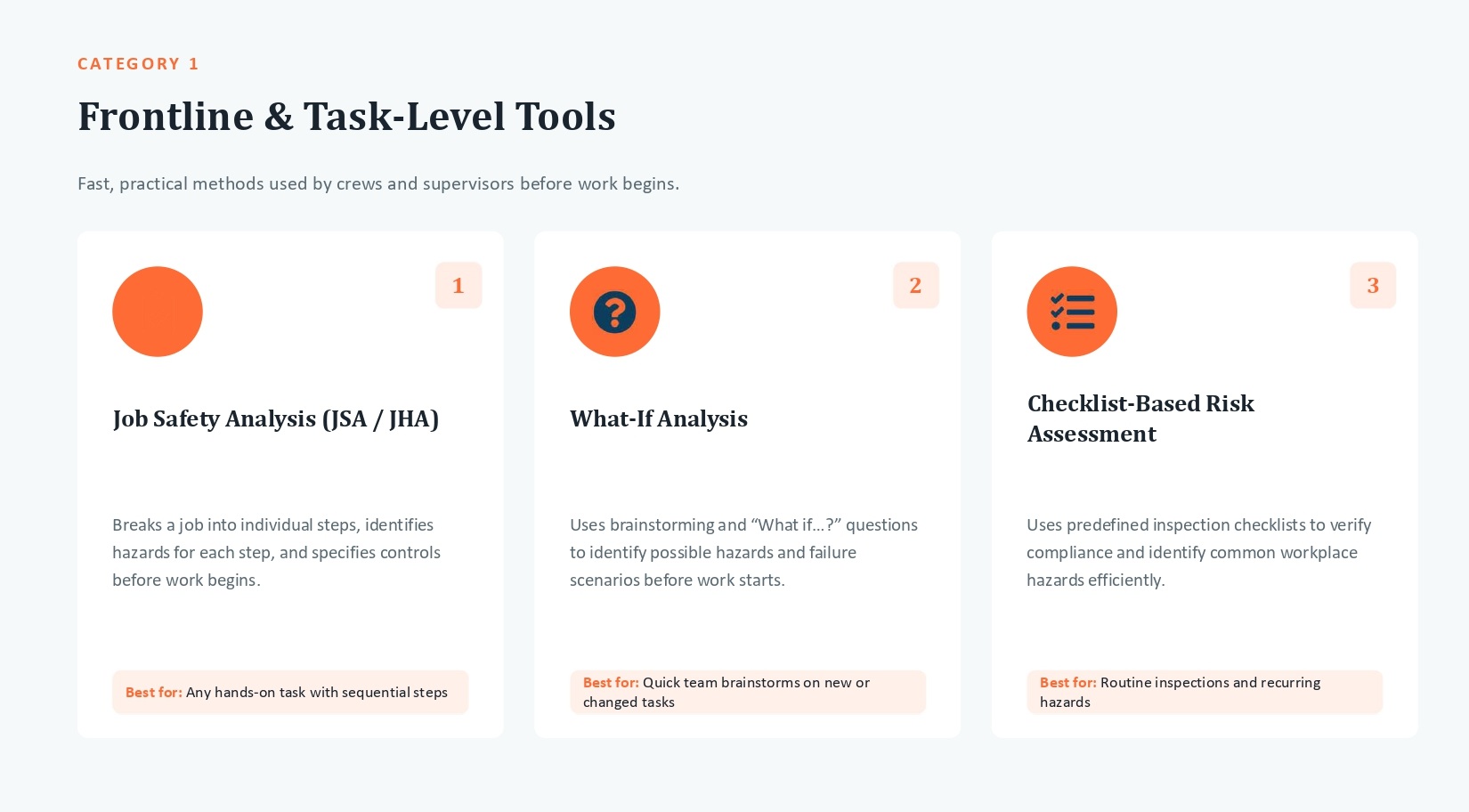Click the checklist description paragraph
The image size is (1469, 812).
point(1199,552)
